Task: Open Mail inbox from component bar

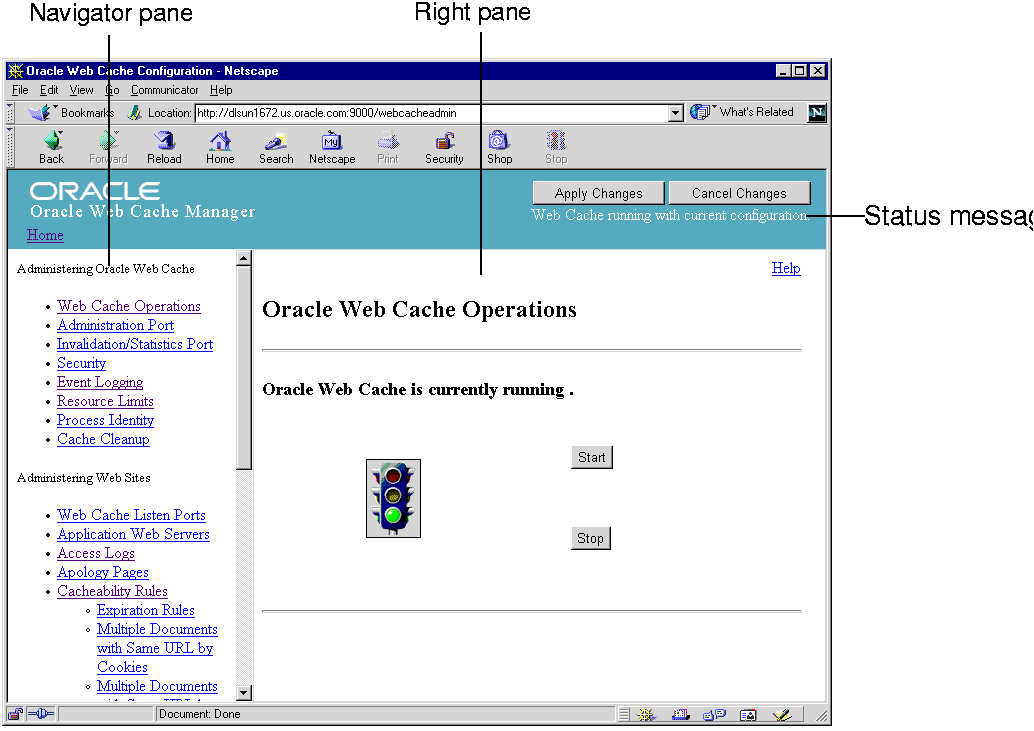Action: click(x=680, y=714)
